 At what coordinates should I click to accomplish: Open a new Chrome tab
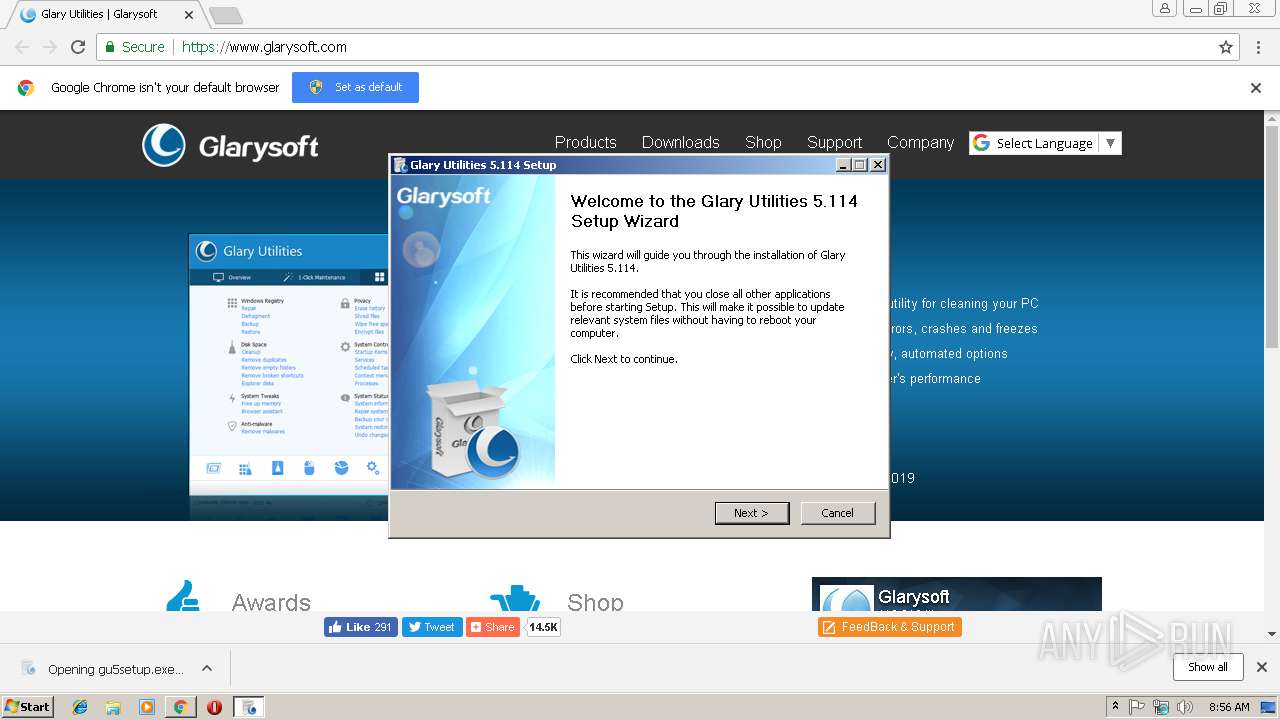click(226, 15)
